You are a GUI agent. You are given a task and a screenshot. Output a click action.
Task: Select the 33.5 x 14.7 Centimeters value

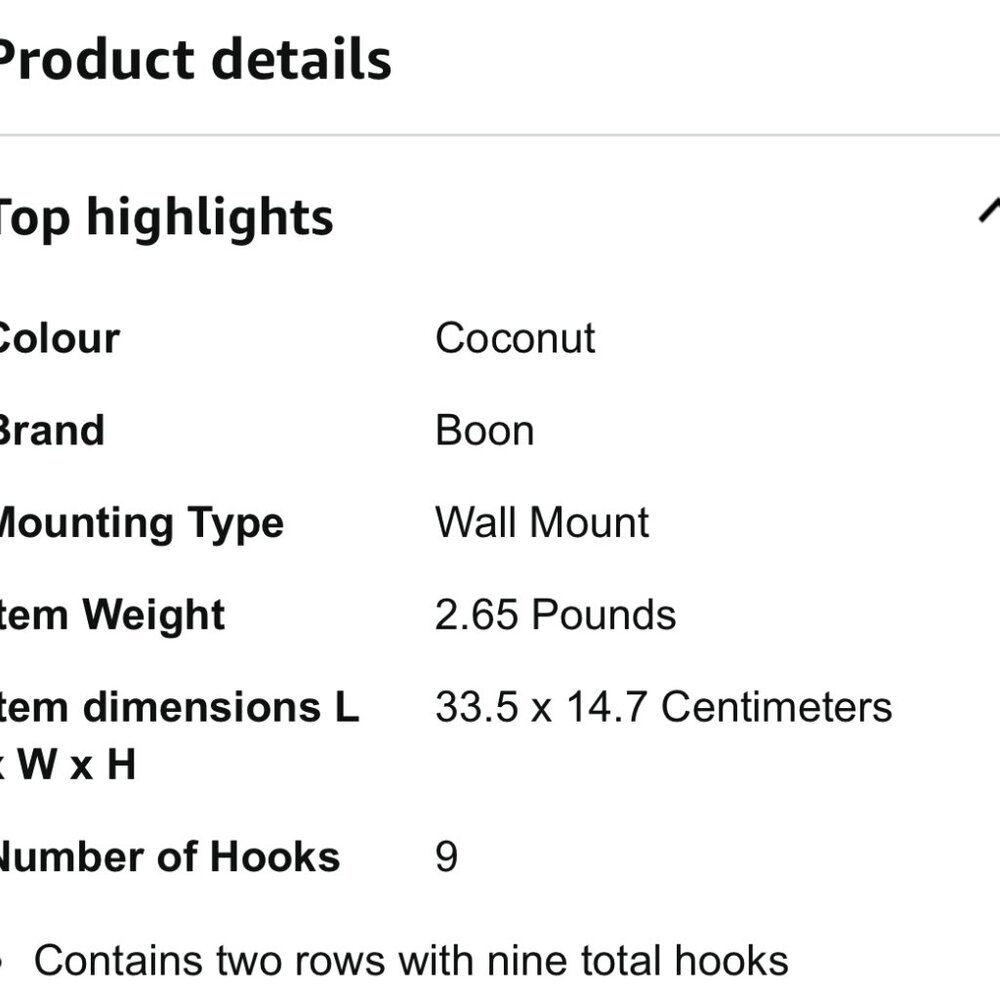pos(663,707)
